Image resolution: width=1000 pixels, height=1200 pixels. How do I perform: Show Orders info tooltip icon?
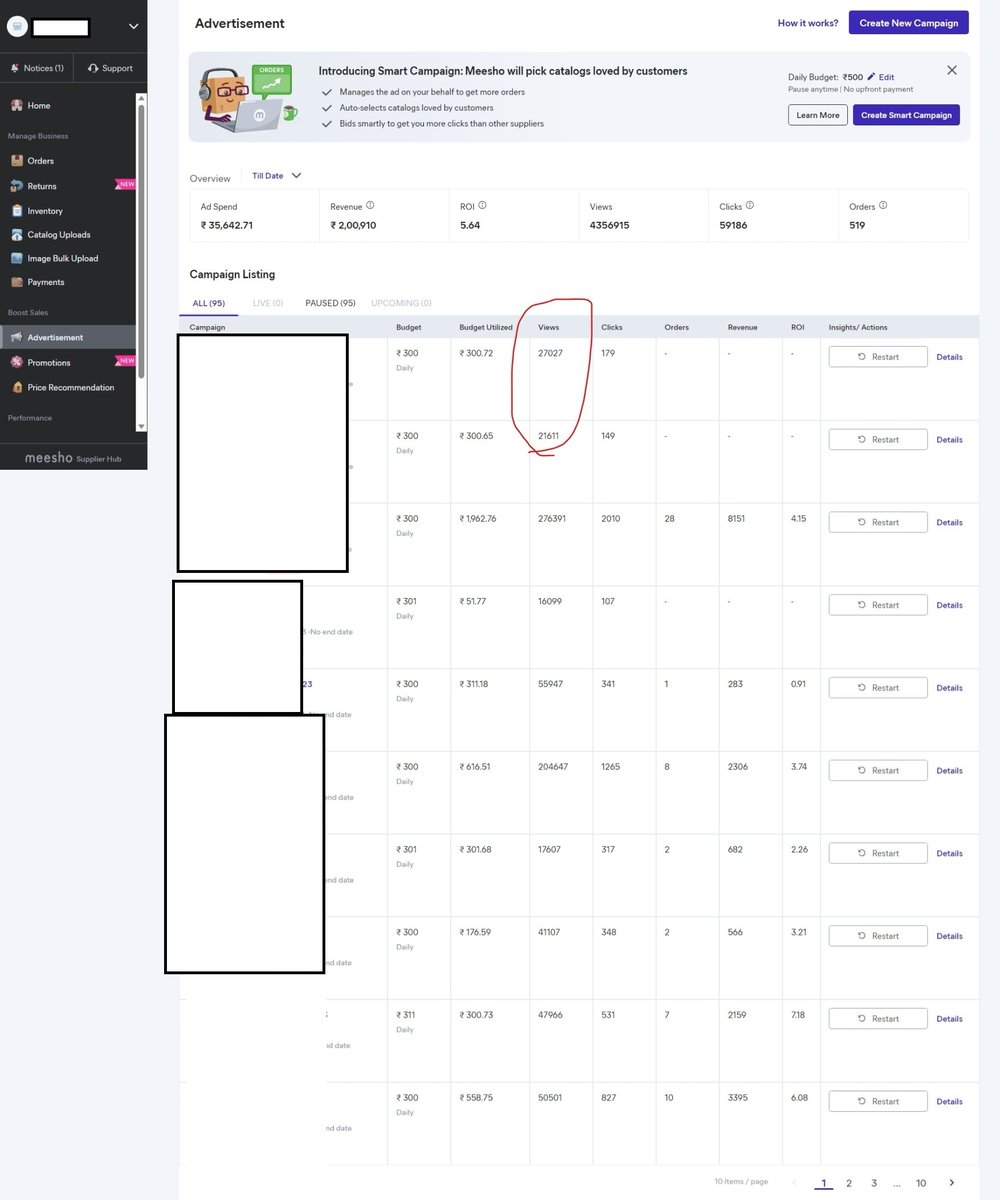click(883, 206)
